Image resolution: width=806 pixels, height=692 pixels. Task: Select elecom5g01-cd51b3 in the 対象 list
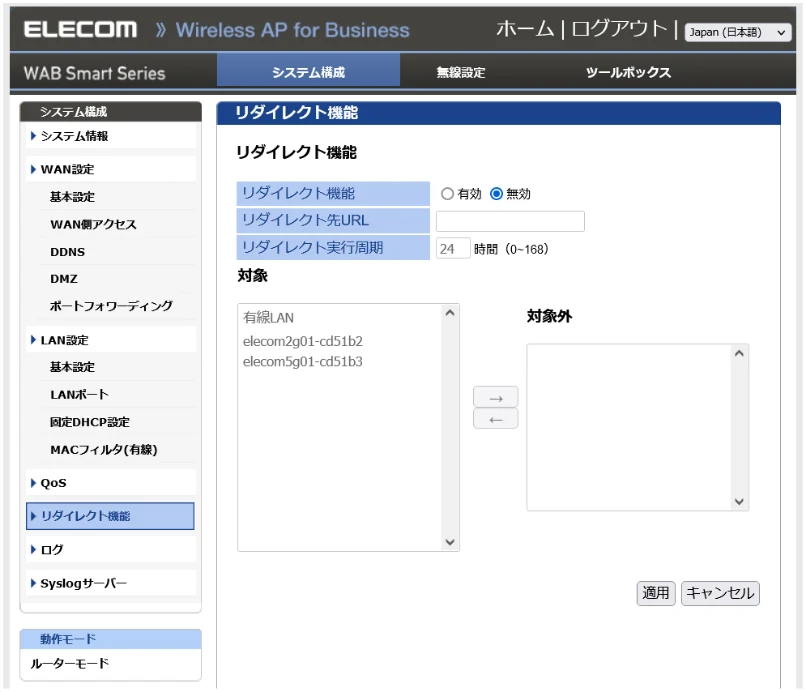coord(339,361)
